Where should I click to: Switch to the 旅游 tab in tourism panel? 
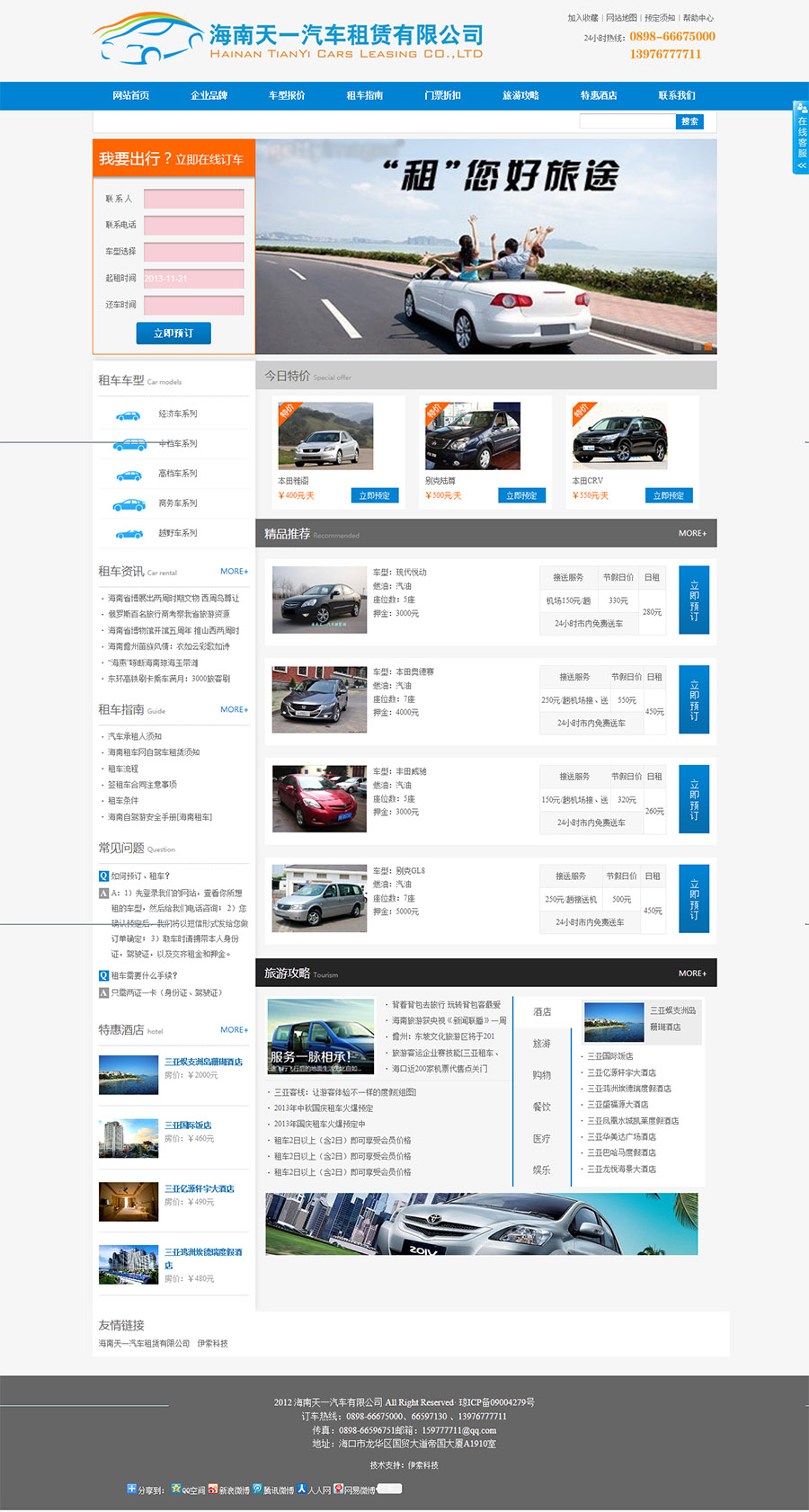coord(541,1044)
